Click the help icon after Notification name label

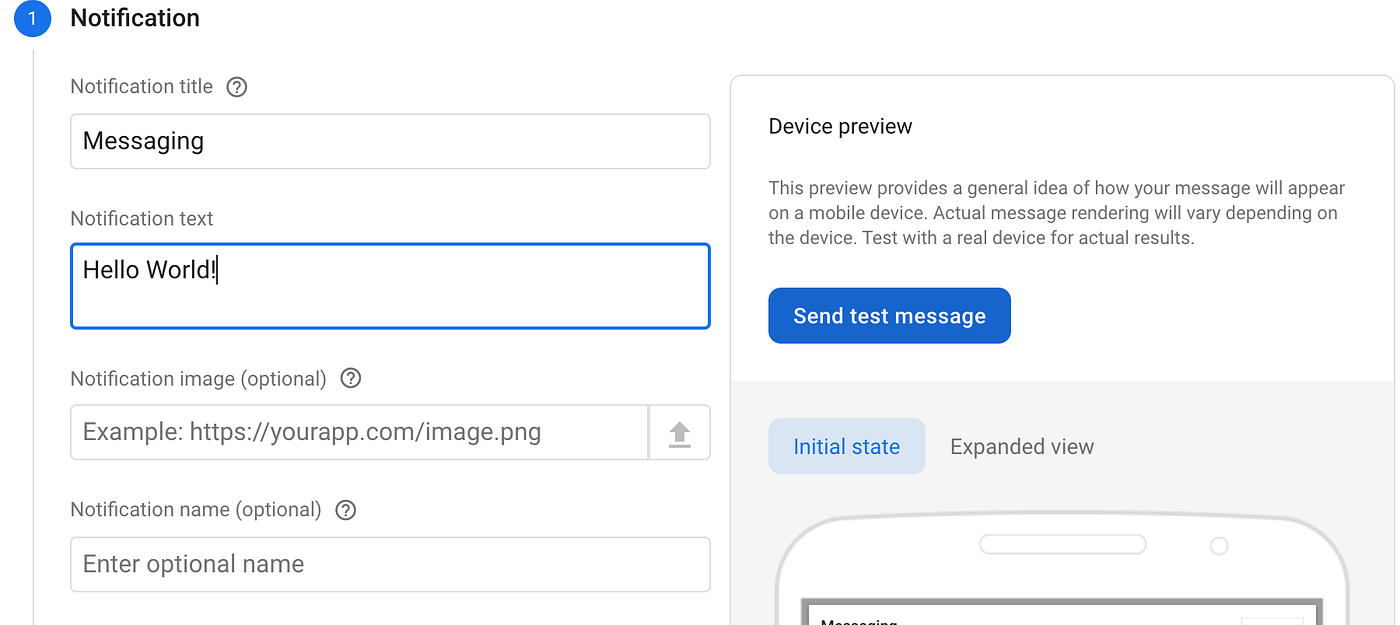pyautogui.click(x=345, y=510)
